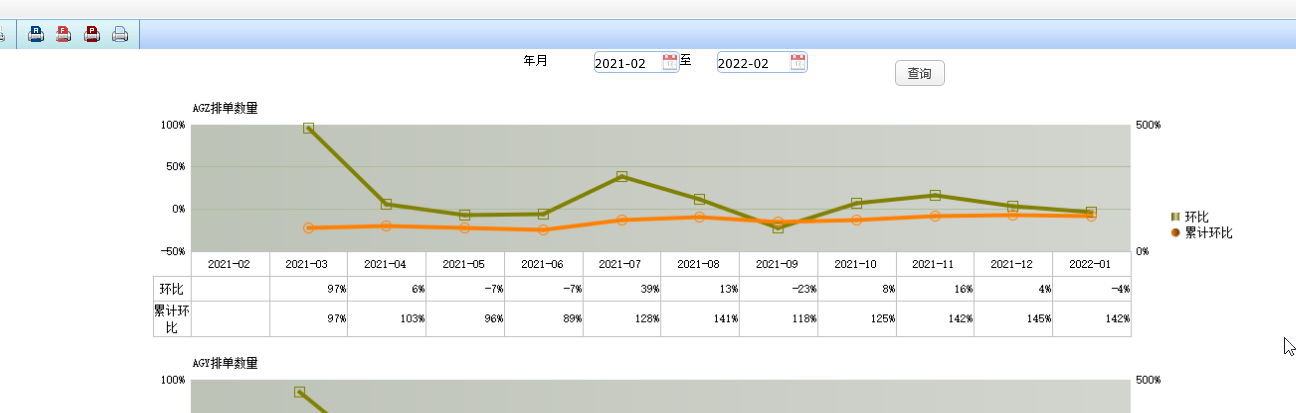1296x413 pixels.
Task: Click orange circle marker at 2021-06
Action: [x=543, y=230]
